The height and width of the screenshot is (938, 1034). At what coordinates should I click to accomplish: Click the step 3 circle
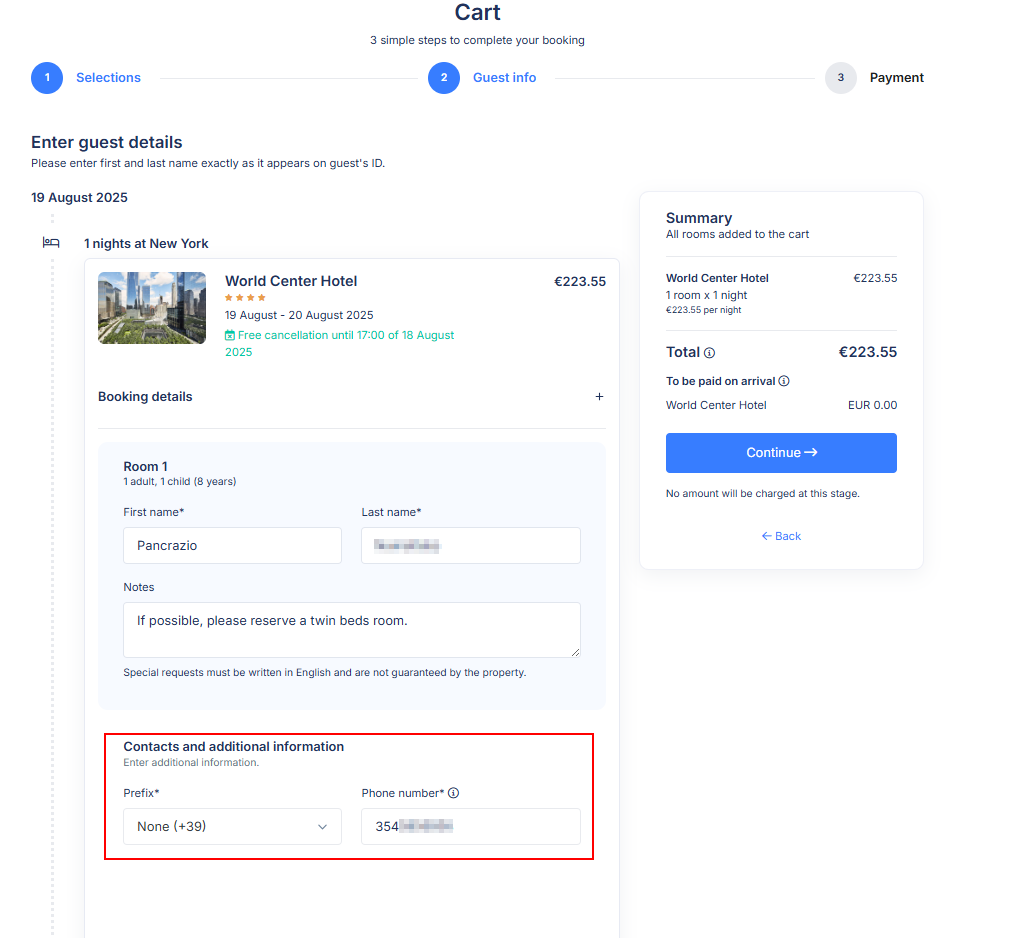[x=841, y=78]
